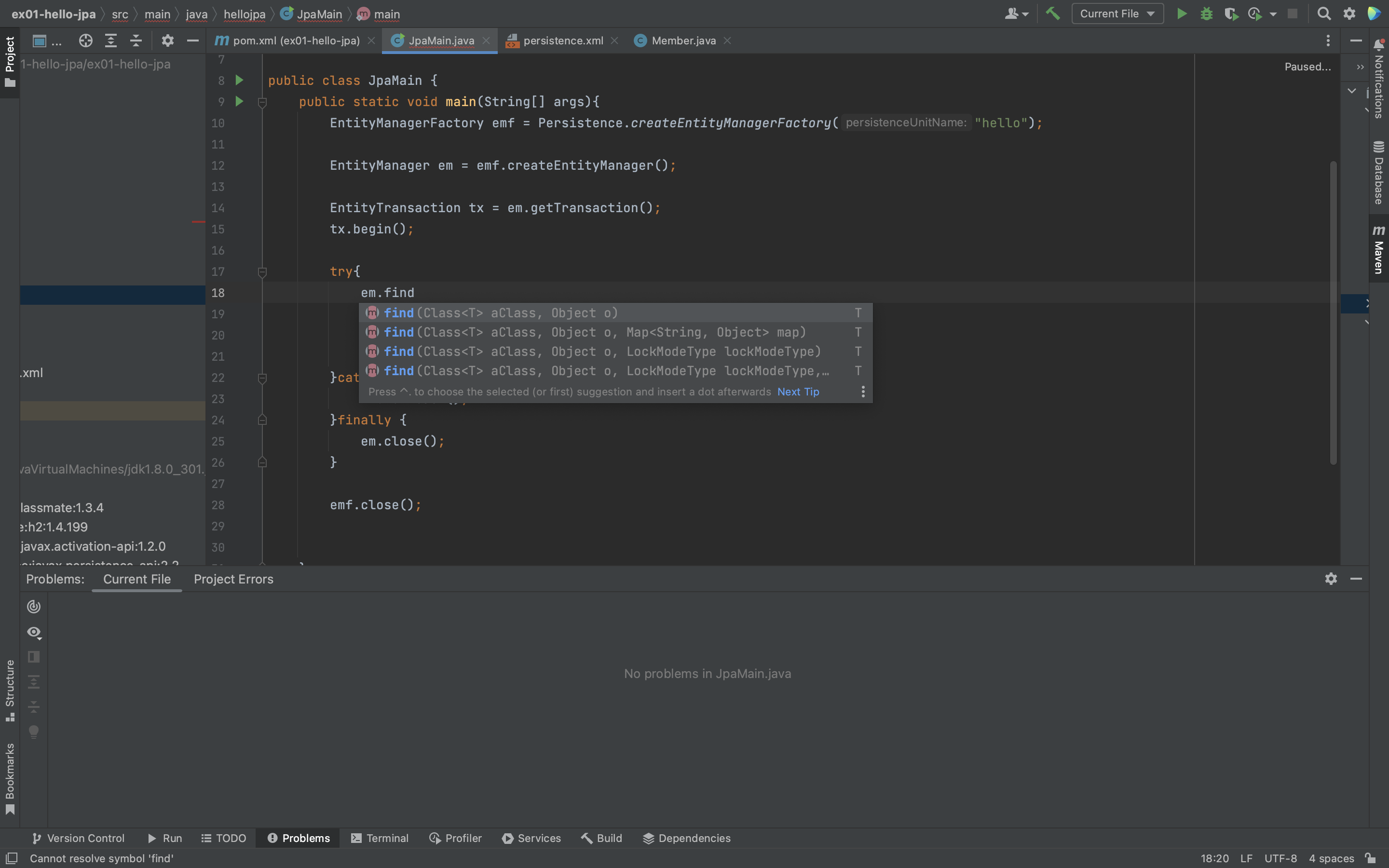Screen dimensions: 1389x868
Task: Open Problems panel settings gear
Action: tap(1331, 579)
